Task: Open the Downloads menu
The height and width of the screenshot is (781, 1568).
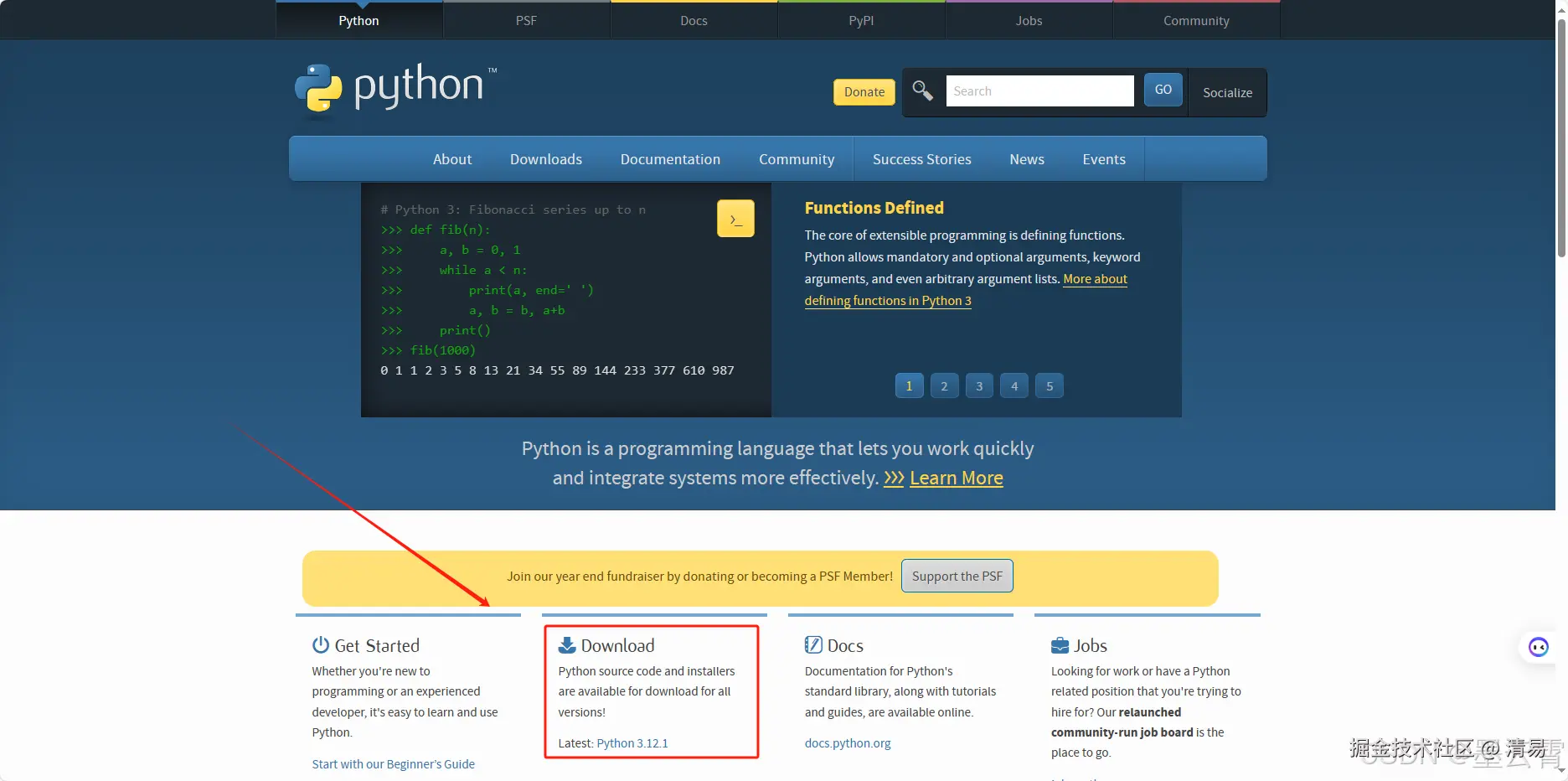Action: (x=546, y=159)
